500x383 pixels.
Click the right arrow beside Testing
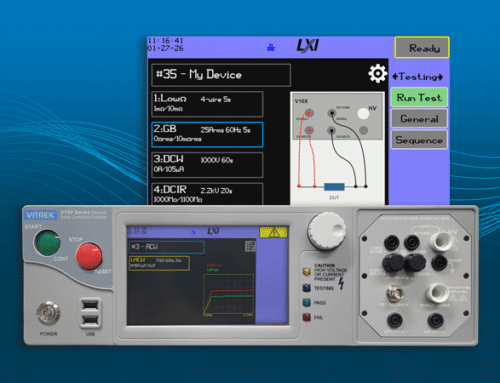tap(440, 77)
